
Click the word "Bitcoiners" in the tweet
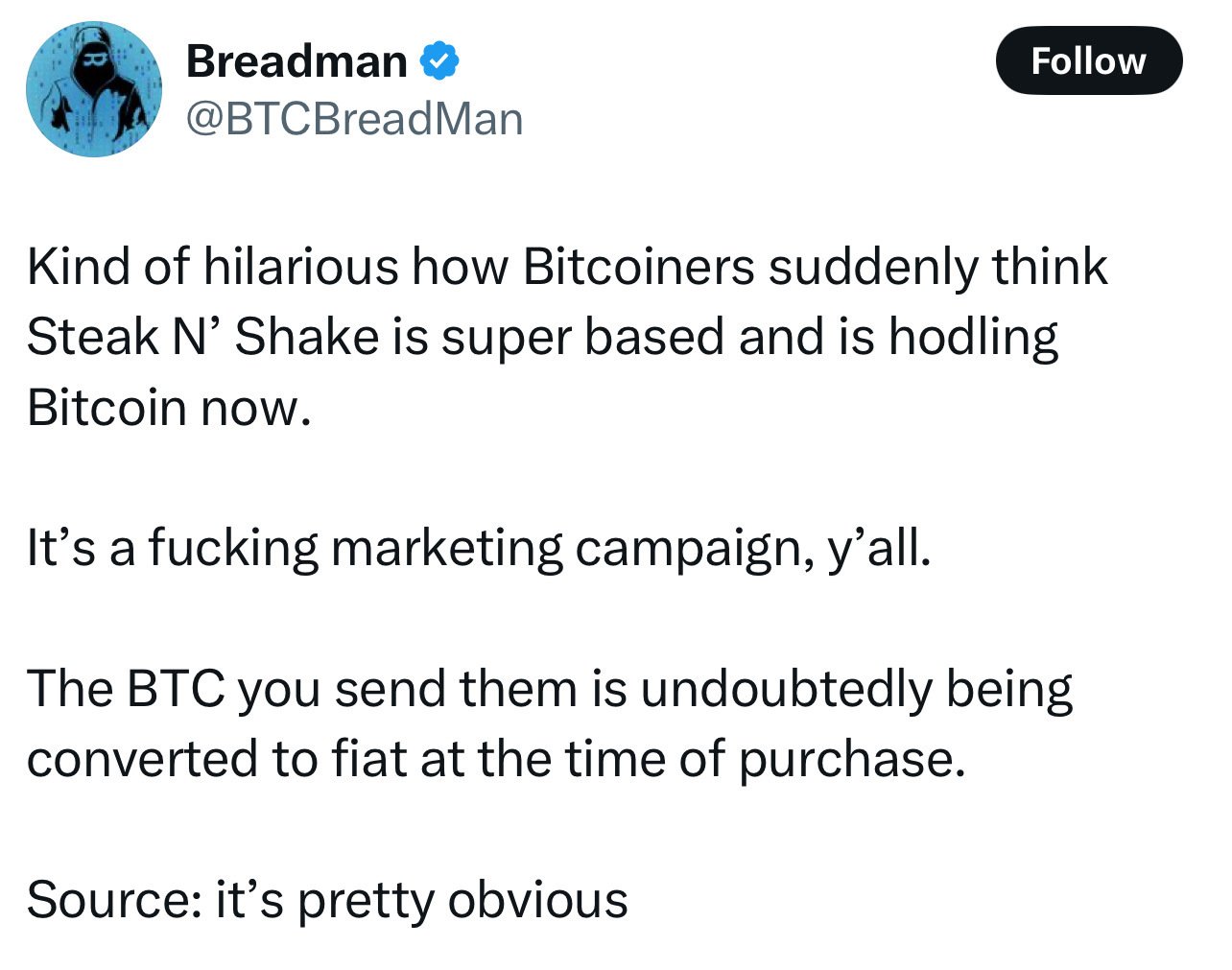tap(639, 267)
